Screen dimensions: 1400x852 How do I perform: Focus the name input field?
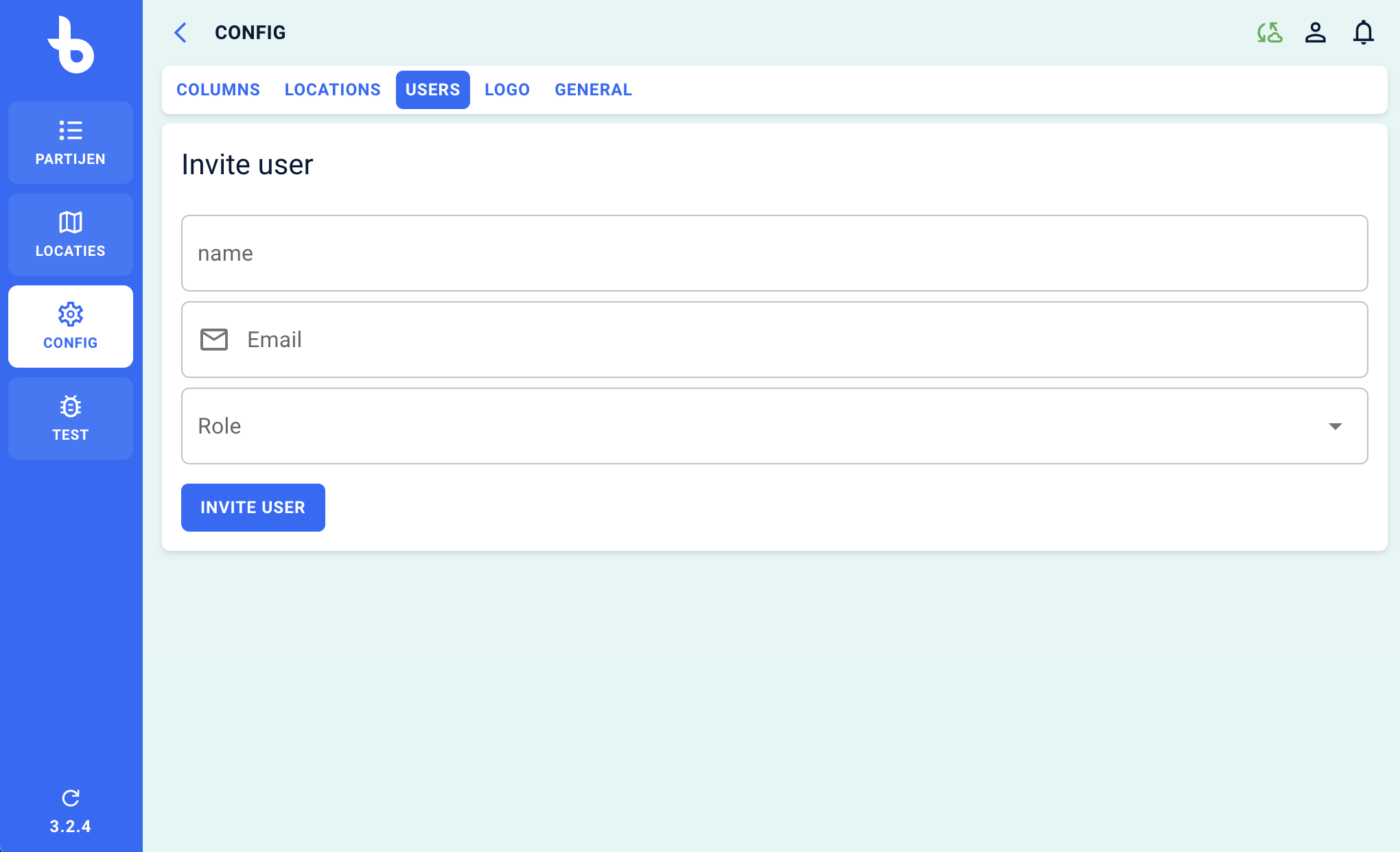coord(775,253)
